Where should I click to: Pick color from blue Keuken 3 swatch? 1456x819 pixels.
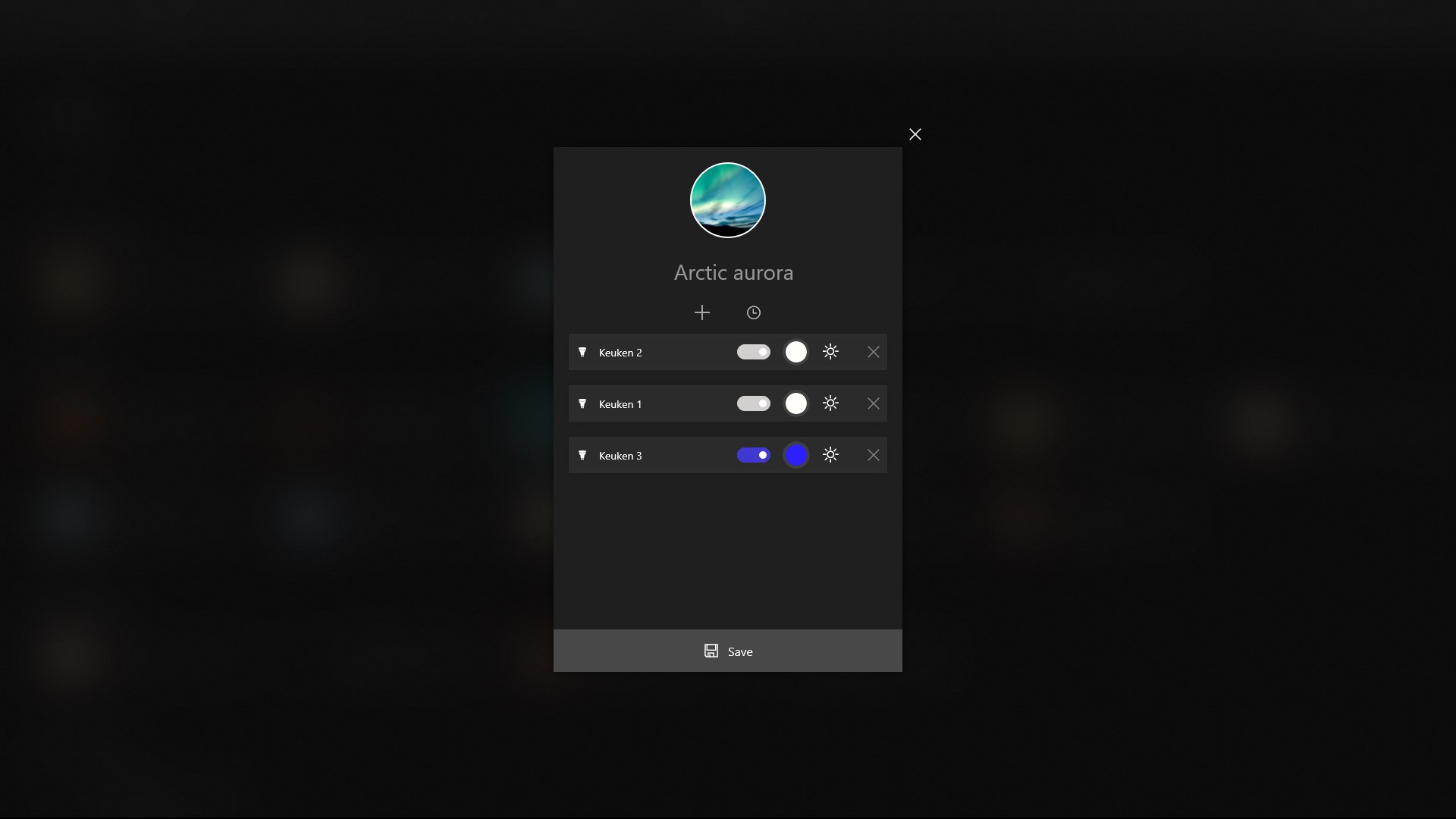coord(795,455)
